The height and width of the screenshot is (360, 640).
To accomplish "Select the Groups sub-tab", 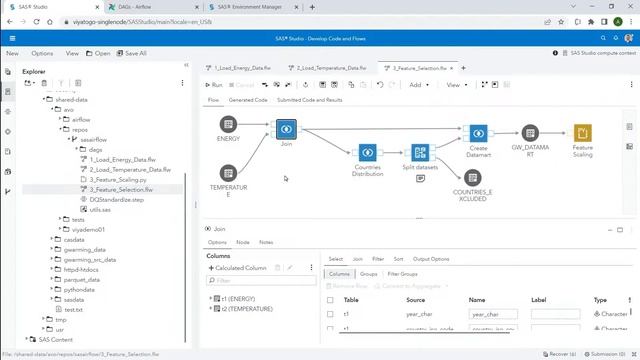I will [x=369, y=274].
